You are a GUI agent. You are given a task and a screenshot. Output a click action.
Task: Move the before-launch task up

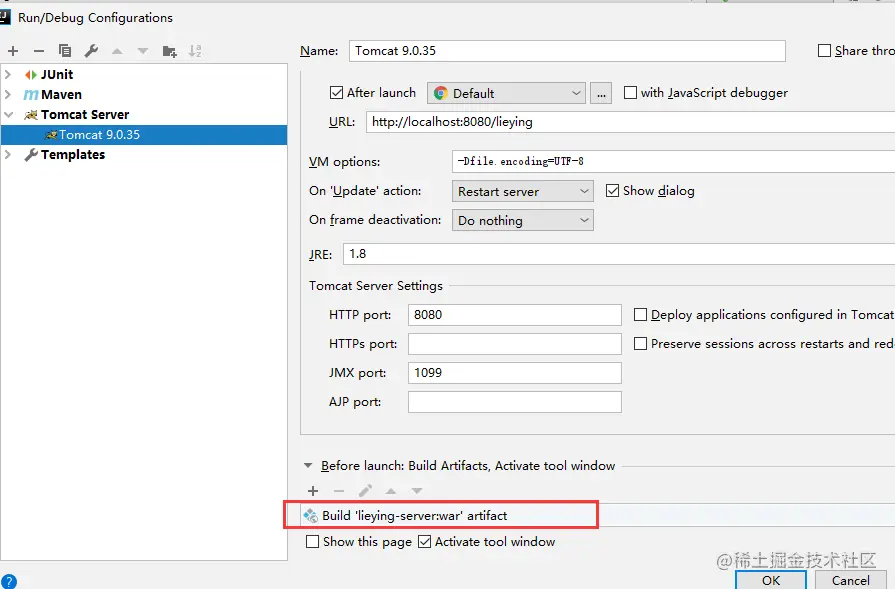(391, 491)
